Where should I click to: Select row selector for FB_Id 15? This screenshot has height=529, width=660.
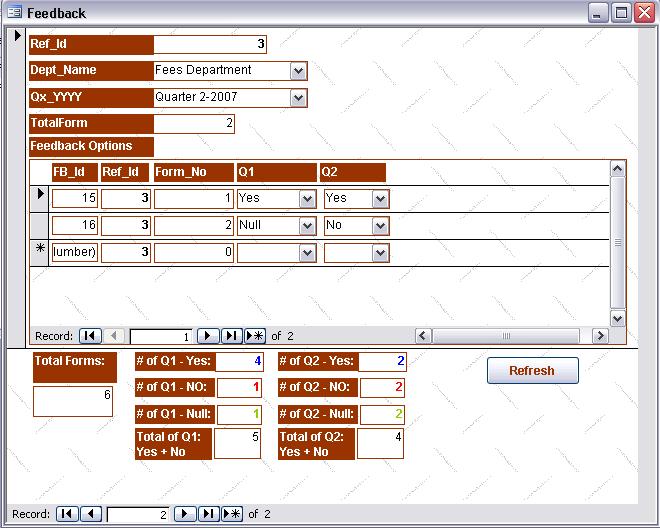(x=40, y=198)
